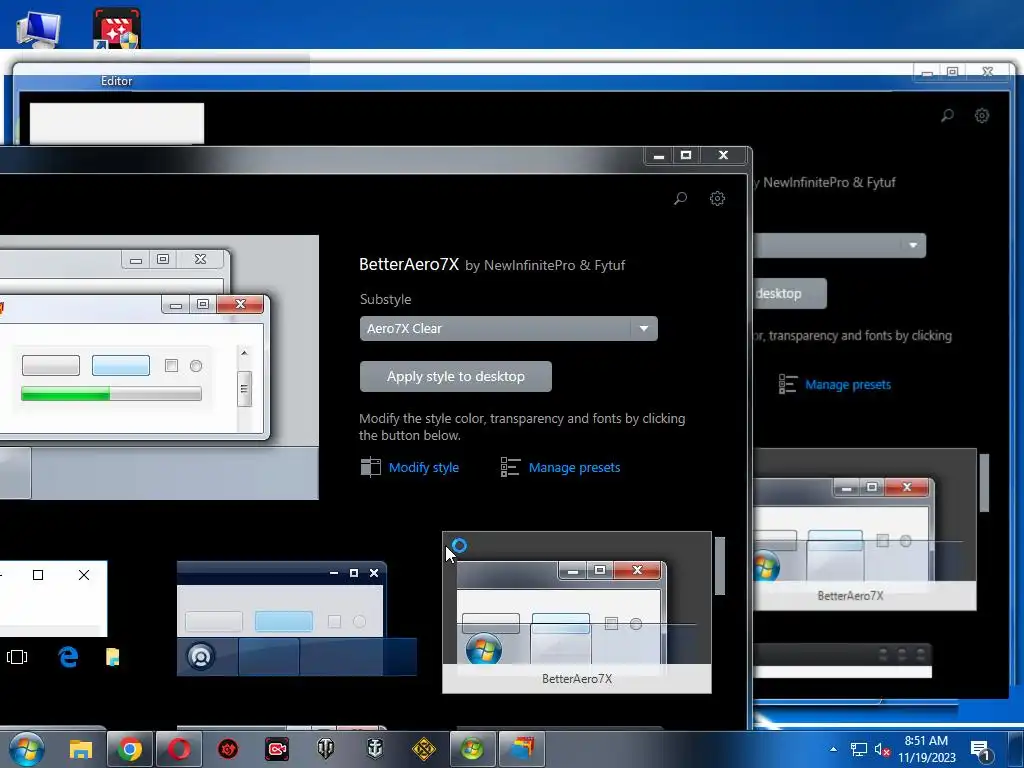
Task: Switch to the colorful windows taskbar app
Action: click(x=522, y=749)
